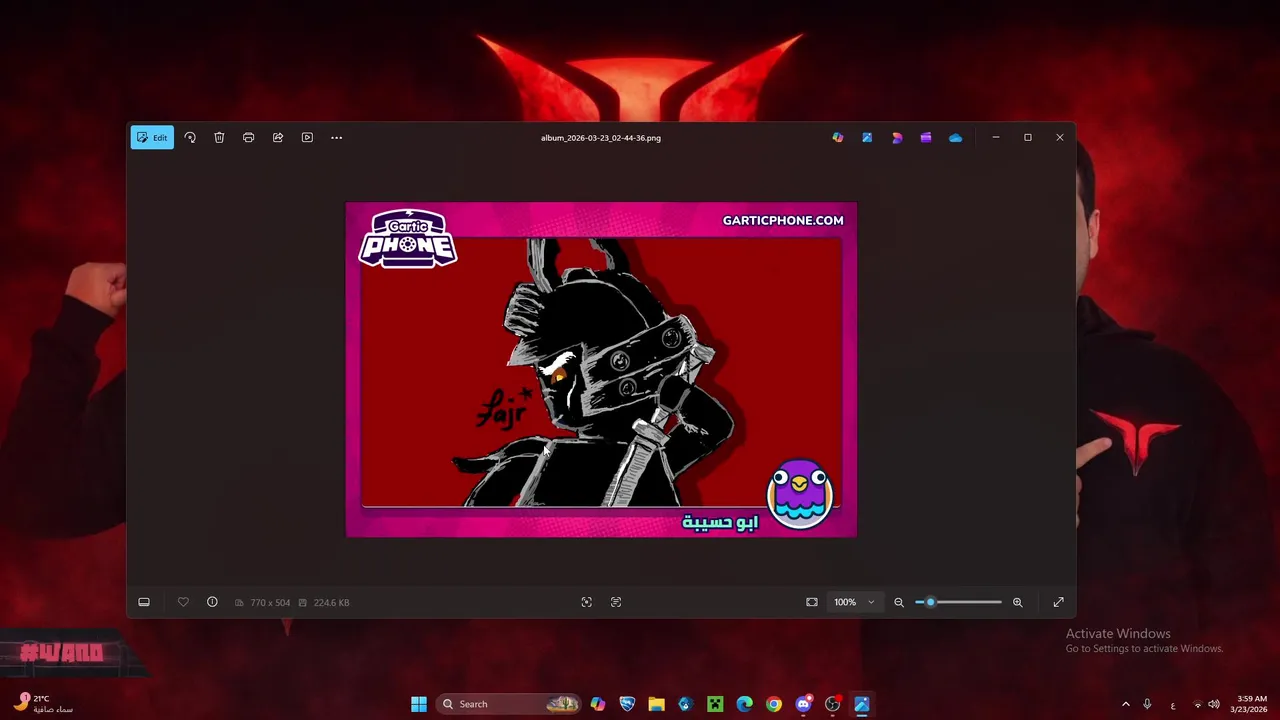Open the Windows Start button
The height and width of the screenshot is (720, 1280).
pyautogui.click(x=419, y=704)
